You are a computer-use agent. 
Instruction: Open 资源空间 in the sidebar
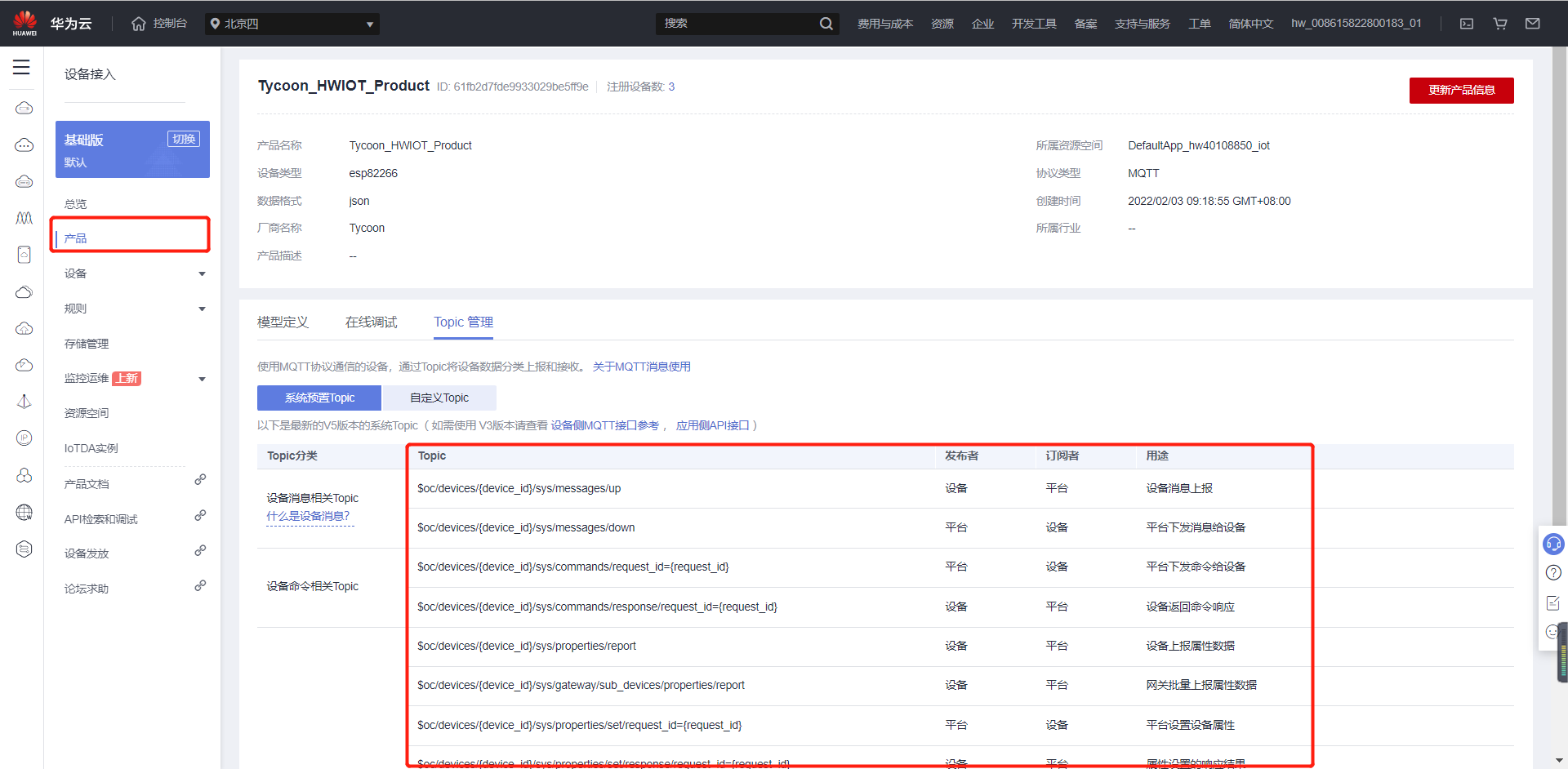(x=87, y=414)
